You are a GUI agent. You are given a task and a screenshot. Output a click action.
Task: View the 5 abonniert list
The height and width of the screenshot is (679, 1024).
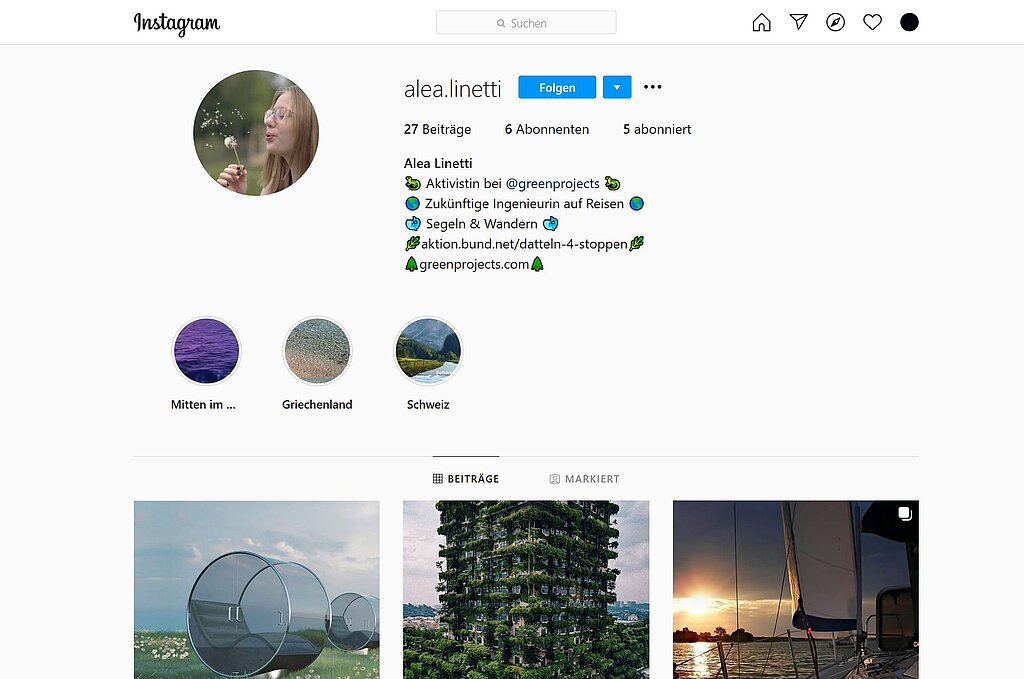click(657, 129)
